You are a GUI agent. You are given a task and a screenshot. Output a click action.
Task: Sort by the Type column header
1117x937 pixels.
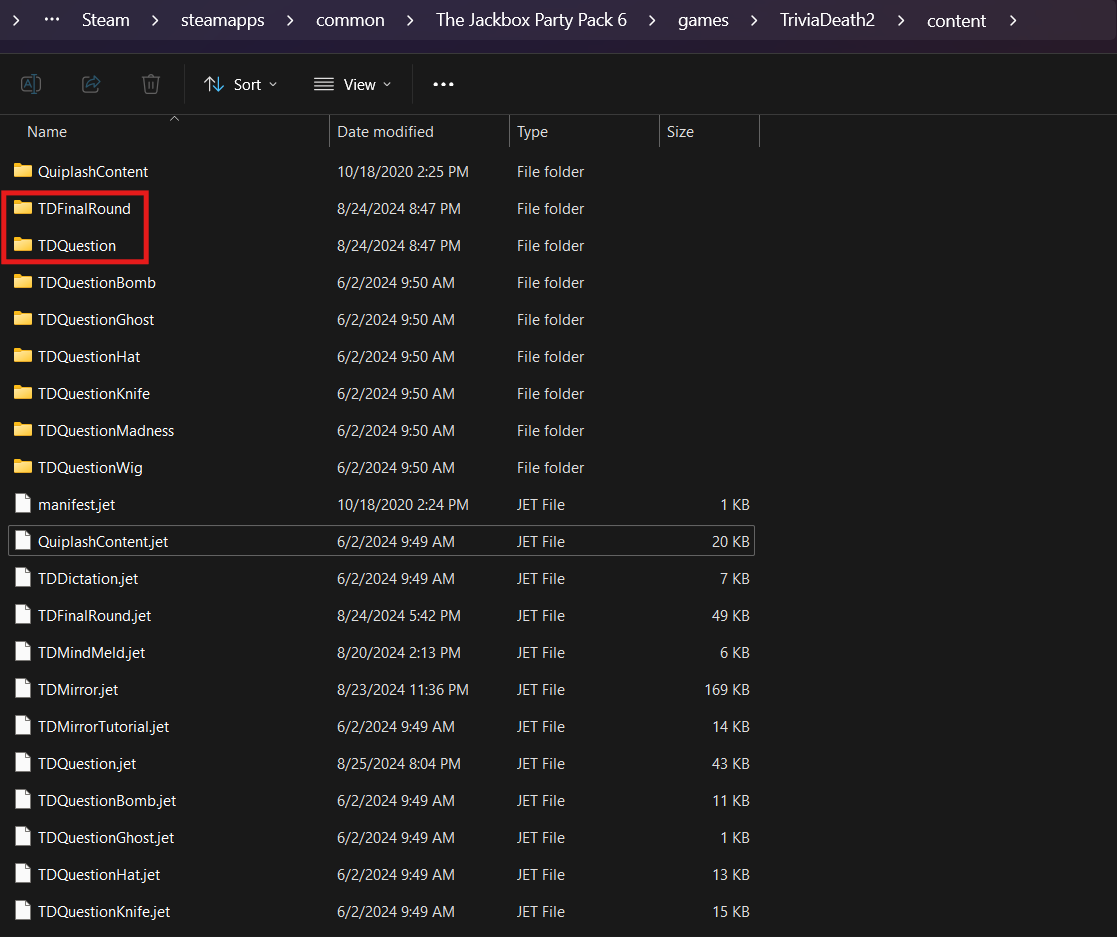pos(532,132)
